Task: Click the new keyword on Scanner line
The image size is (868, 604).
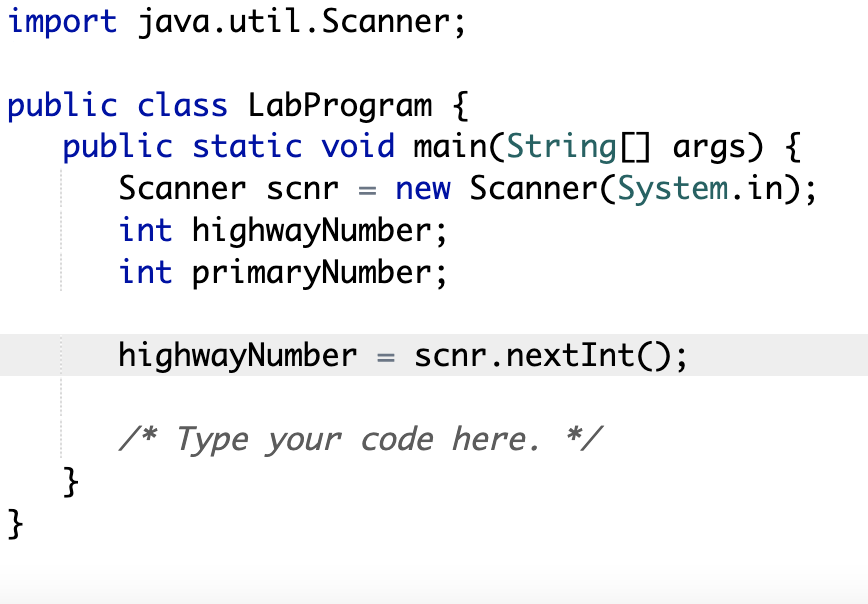Action: (x=422, y=188)
